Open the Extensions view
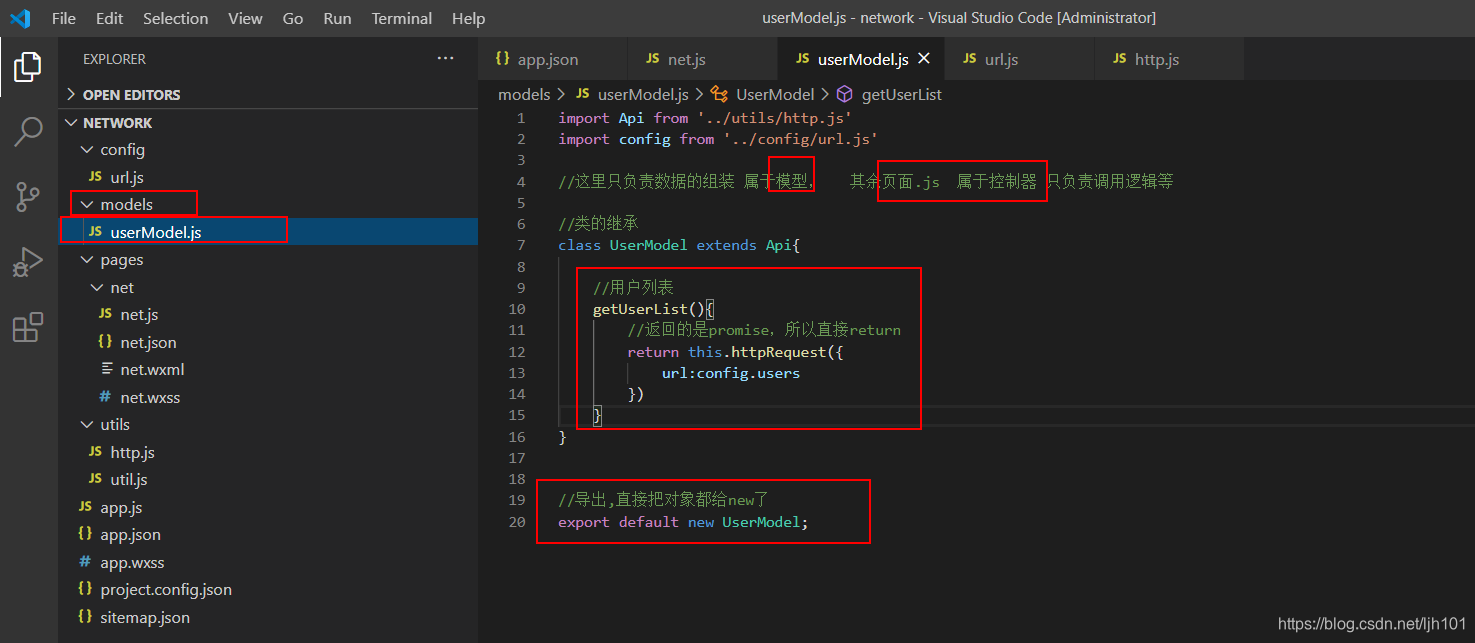 click(28, 327)
